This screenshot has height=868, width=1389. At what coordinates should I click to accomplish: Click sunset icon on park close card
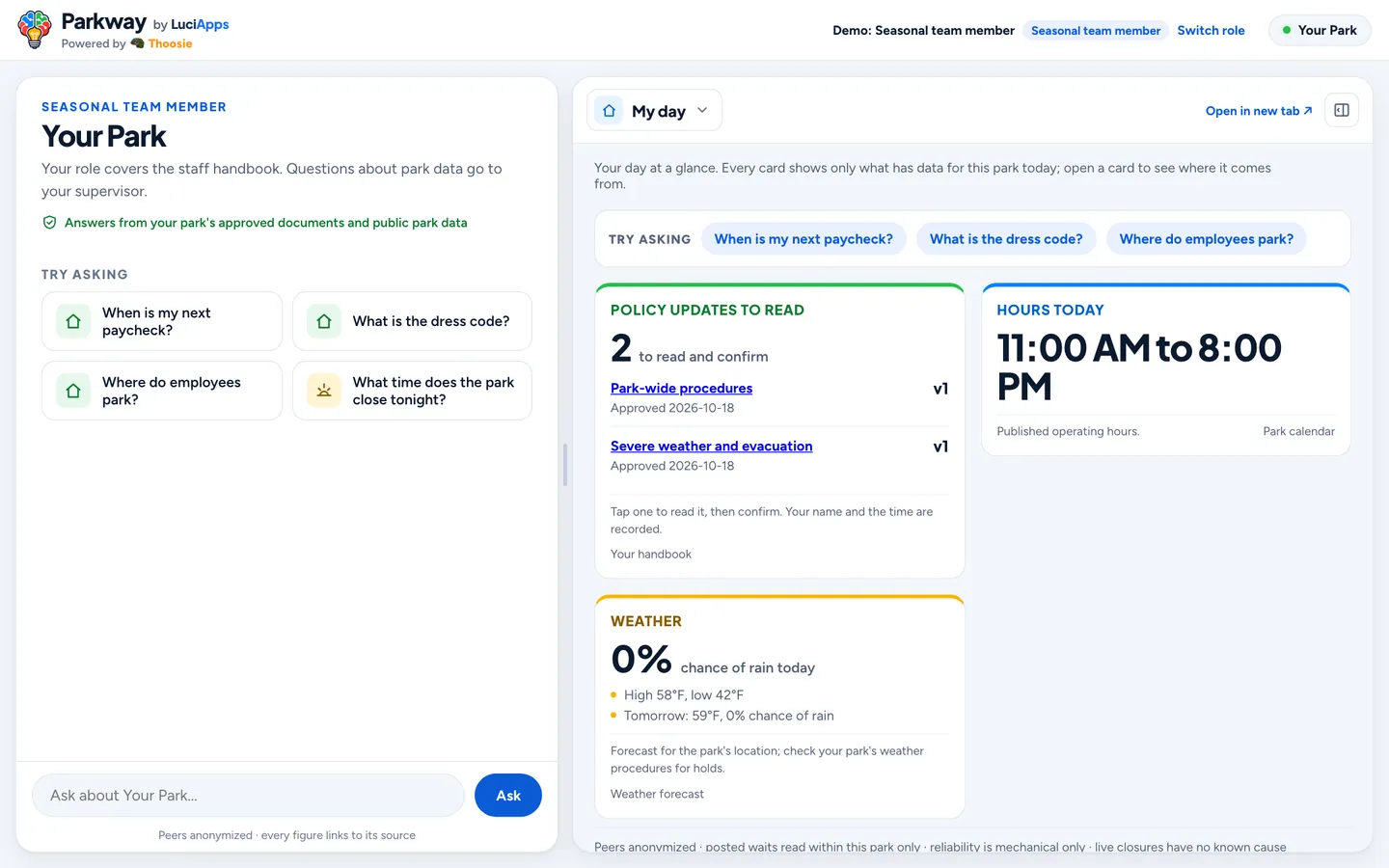(324, 391)
